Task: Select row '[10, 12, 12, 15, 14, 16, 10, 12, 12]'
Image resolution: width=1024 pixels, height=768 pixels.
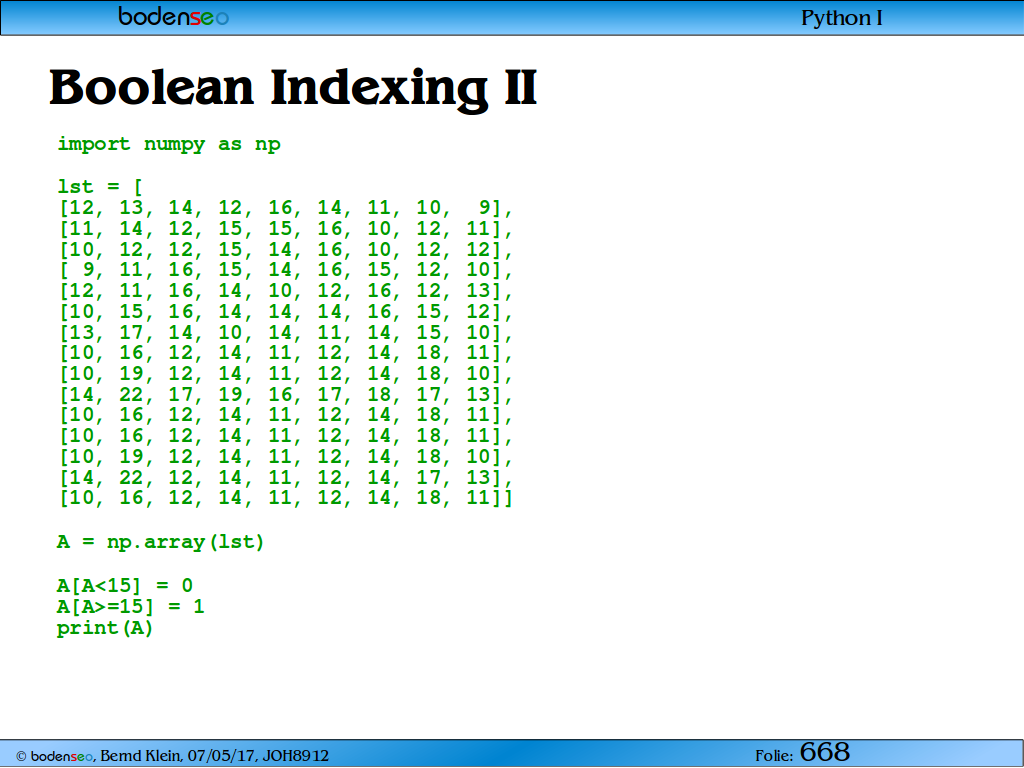Action: 286,249
